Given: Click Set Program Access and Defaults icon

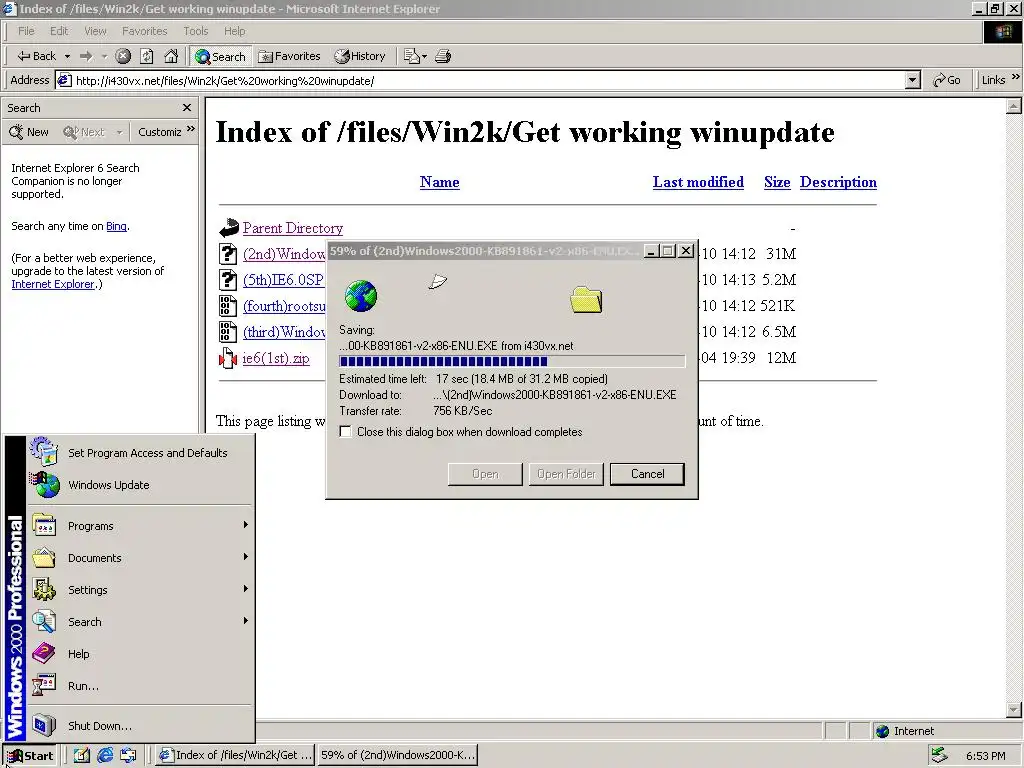Looking at the screenshot, I should pos(44,453).
